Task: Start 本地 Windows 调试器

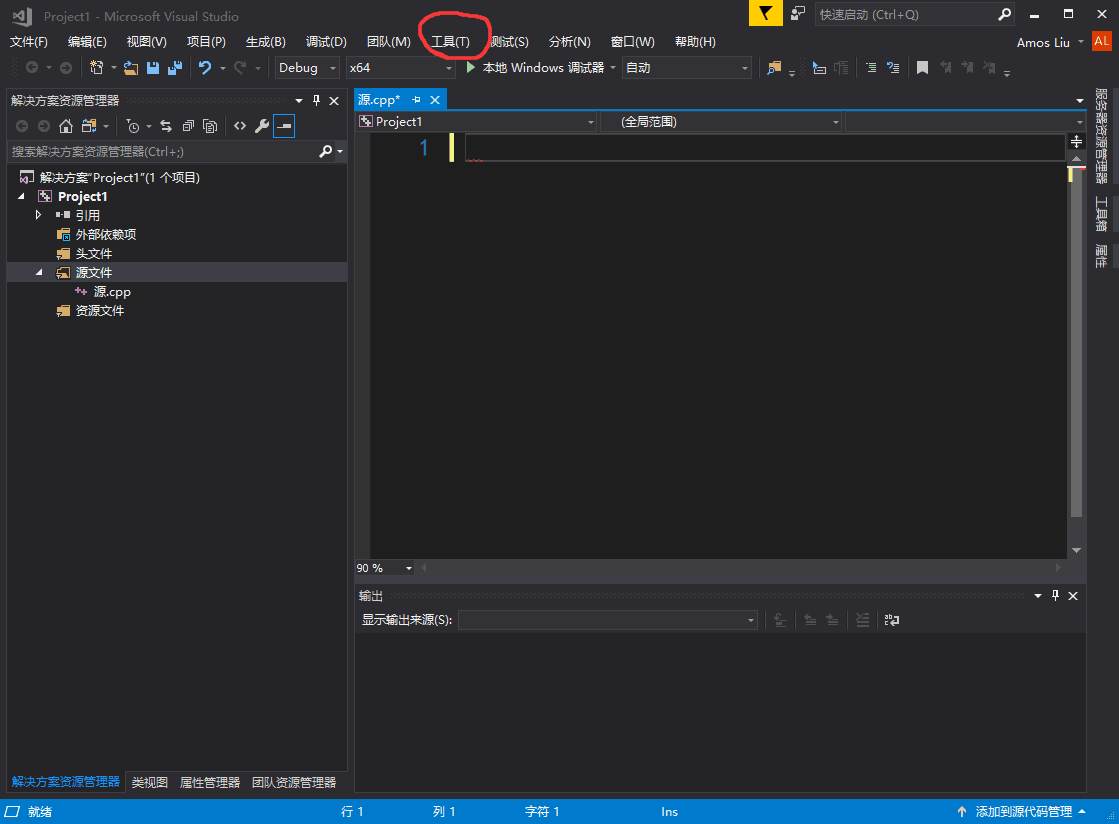Action: (535, 68)
